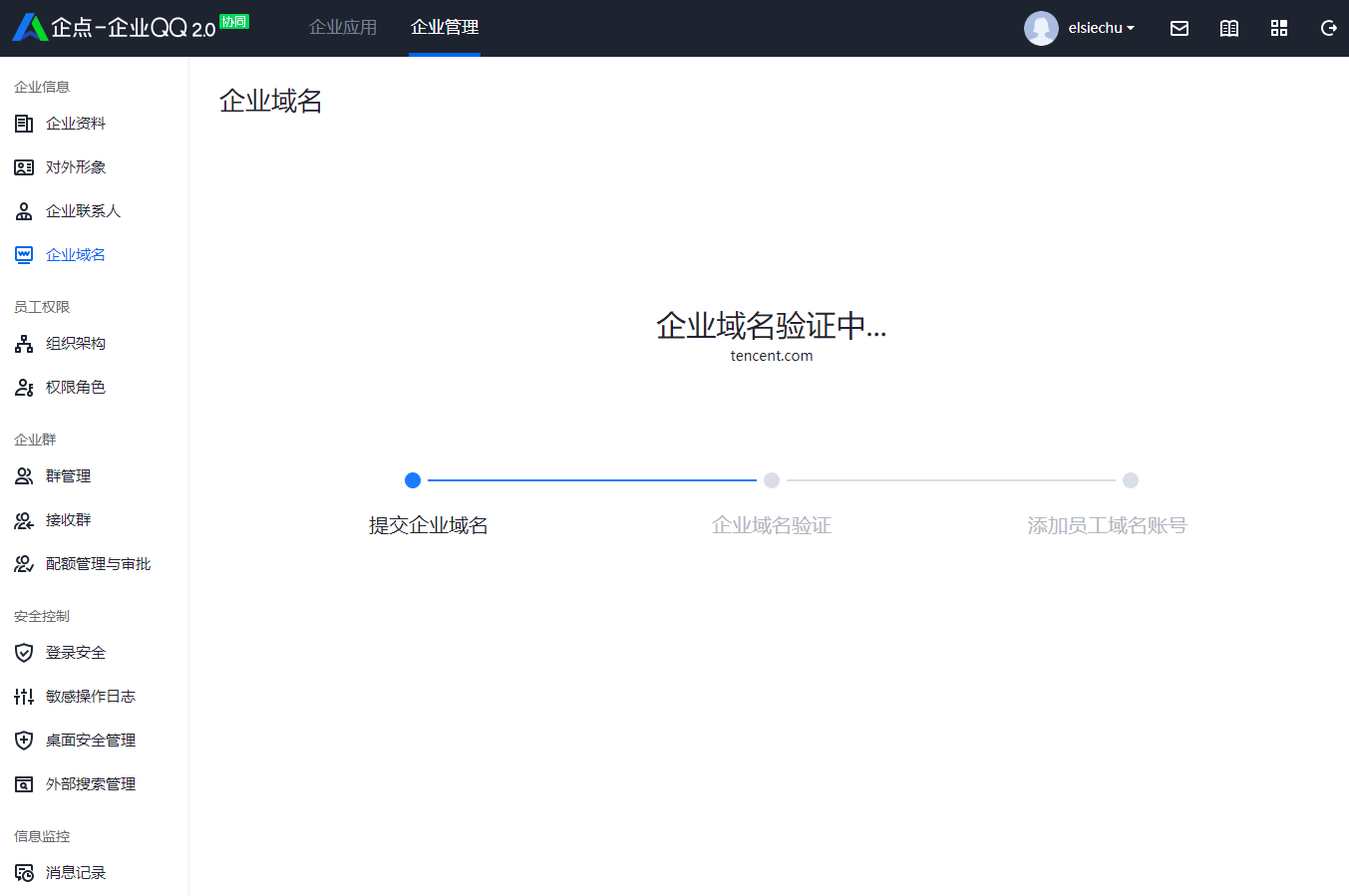Open the help documentation book icon

pos(1228,28)
